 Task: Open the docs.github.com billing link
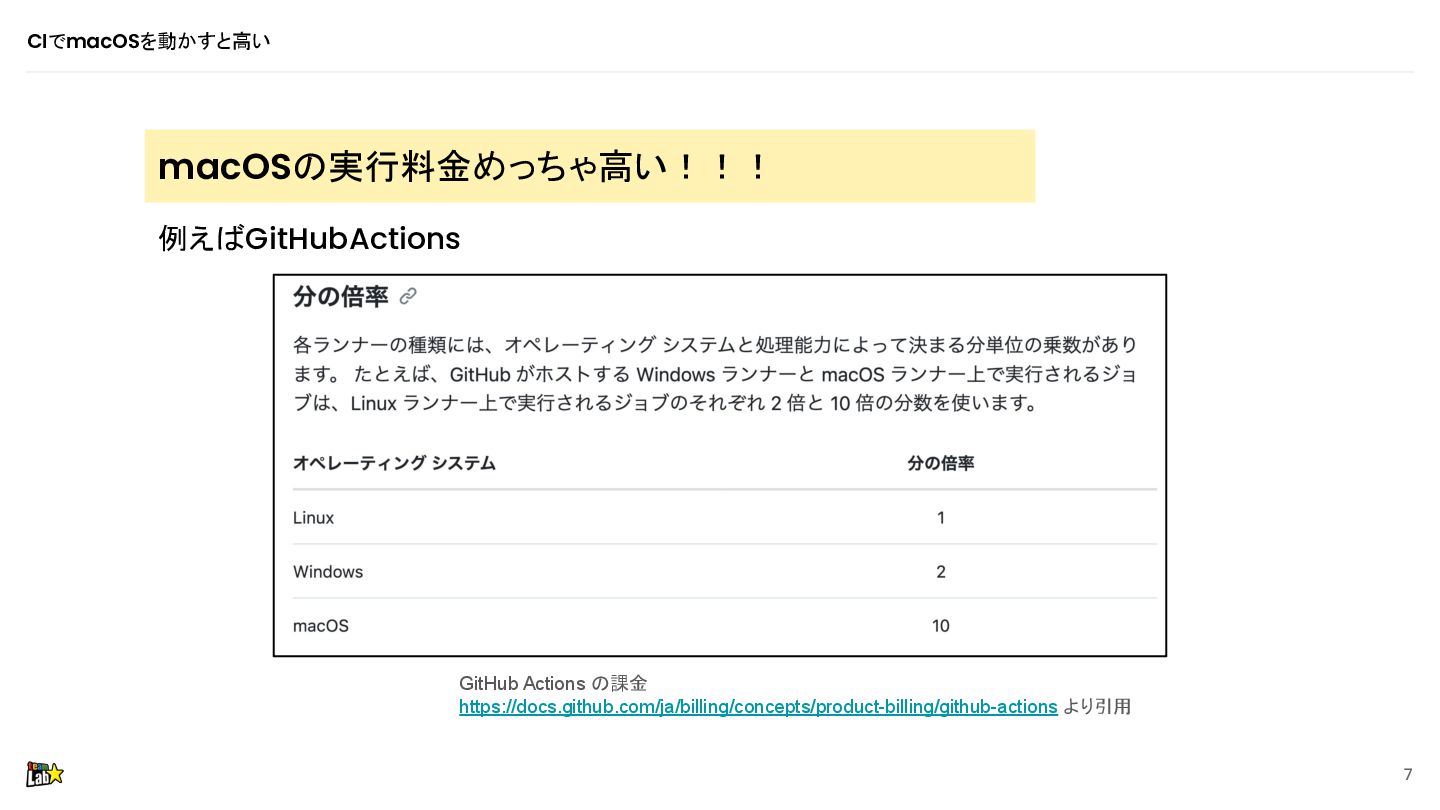[x=758, y=707]
